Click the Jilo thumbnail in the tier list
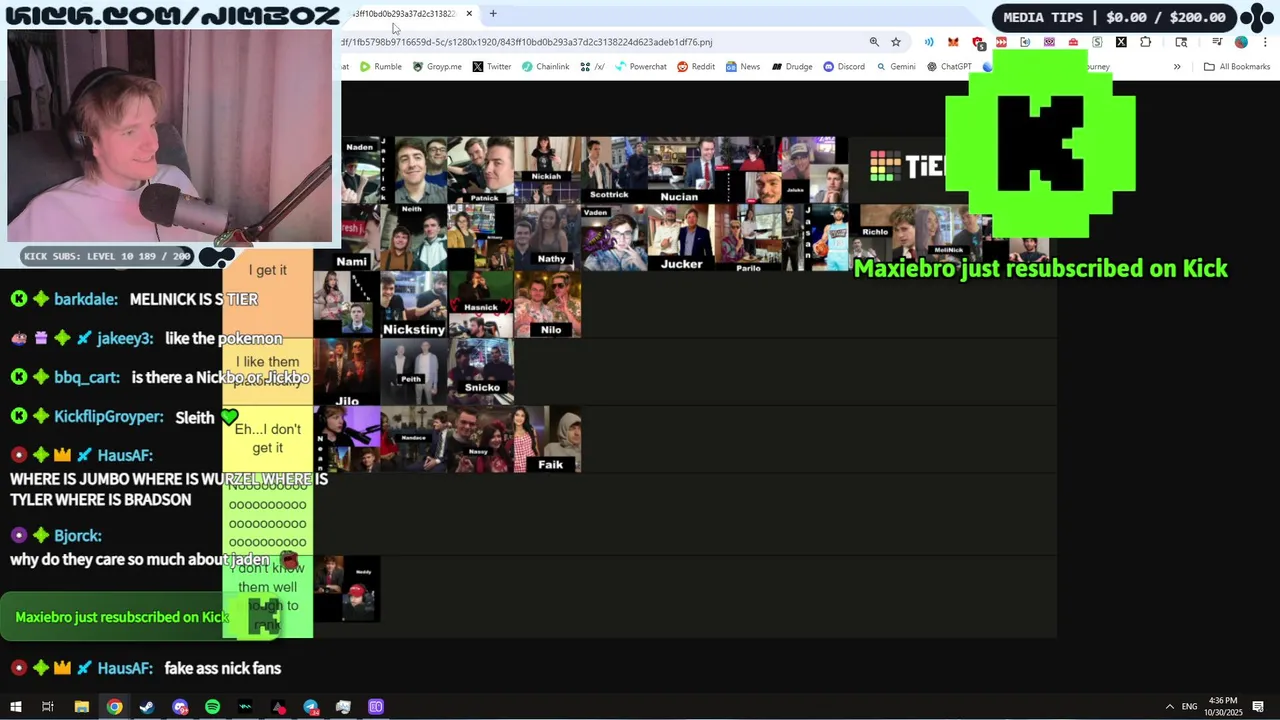Image resolution: width=1280 pixels, height=720 pixels. click(x=347, y=372)
